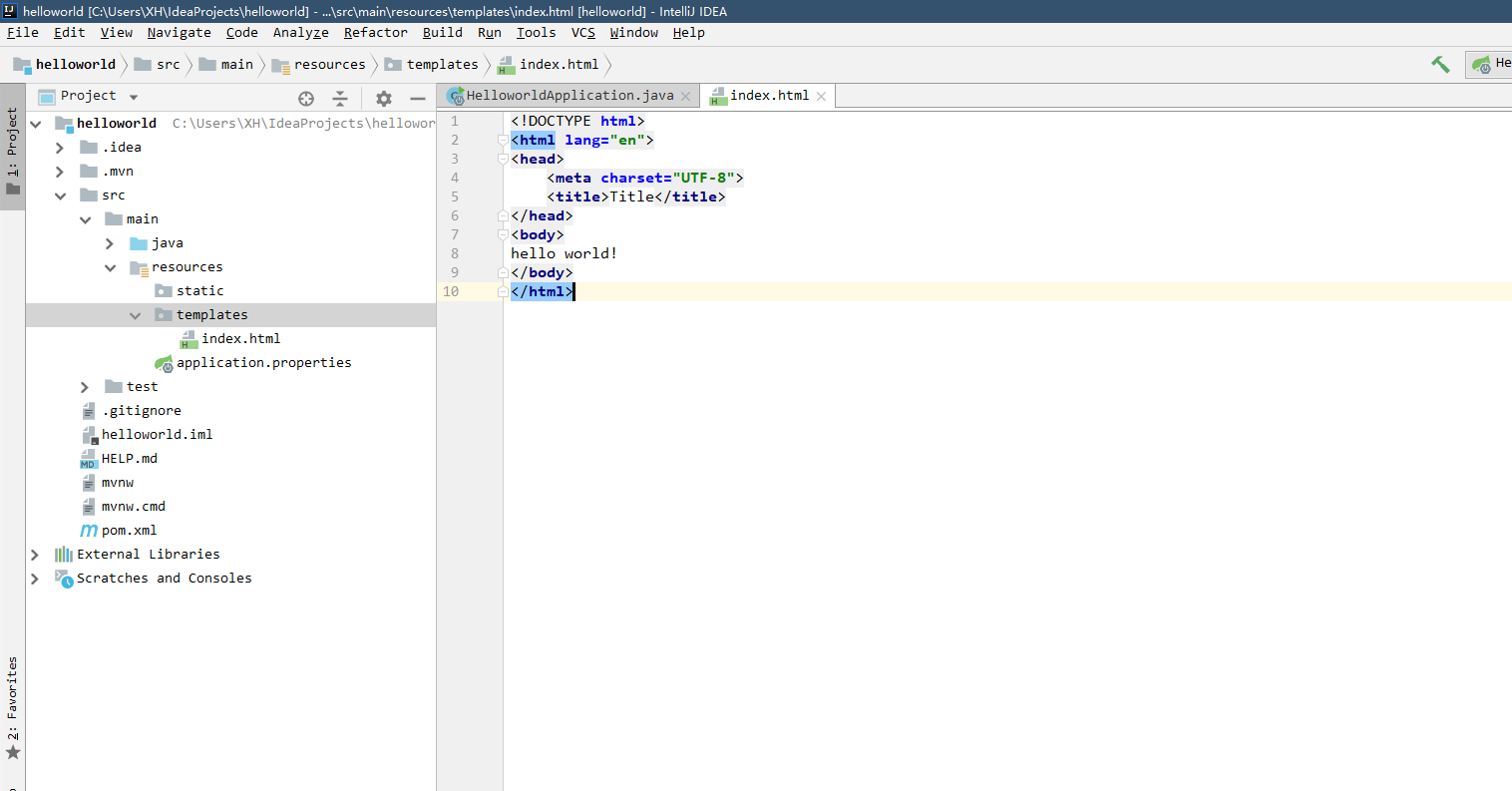Viewport: 1512px width, 791px height.
Task: Click the Collapse All icon in Project panel
Action: (x=340, y=98)
